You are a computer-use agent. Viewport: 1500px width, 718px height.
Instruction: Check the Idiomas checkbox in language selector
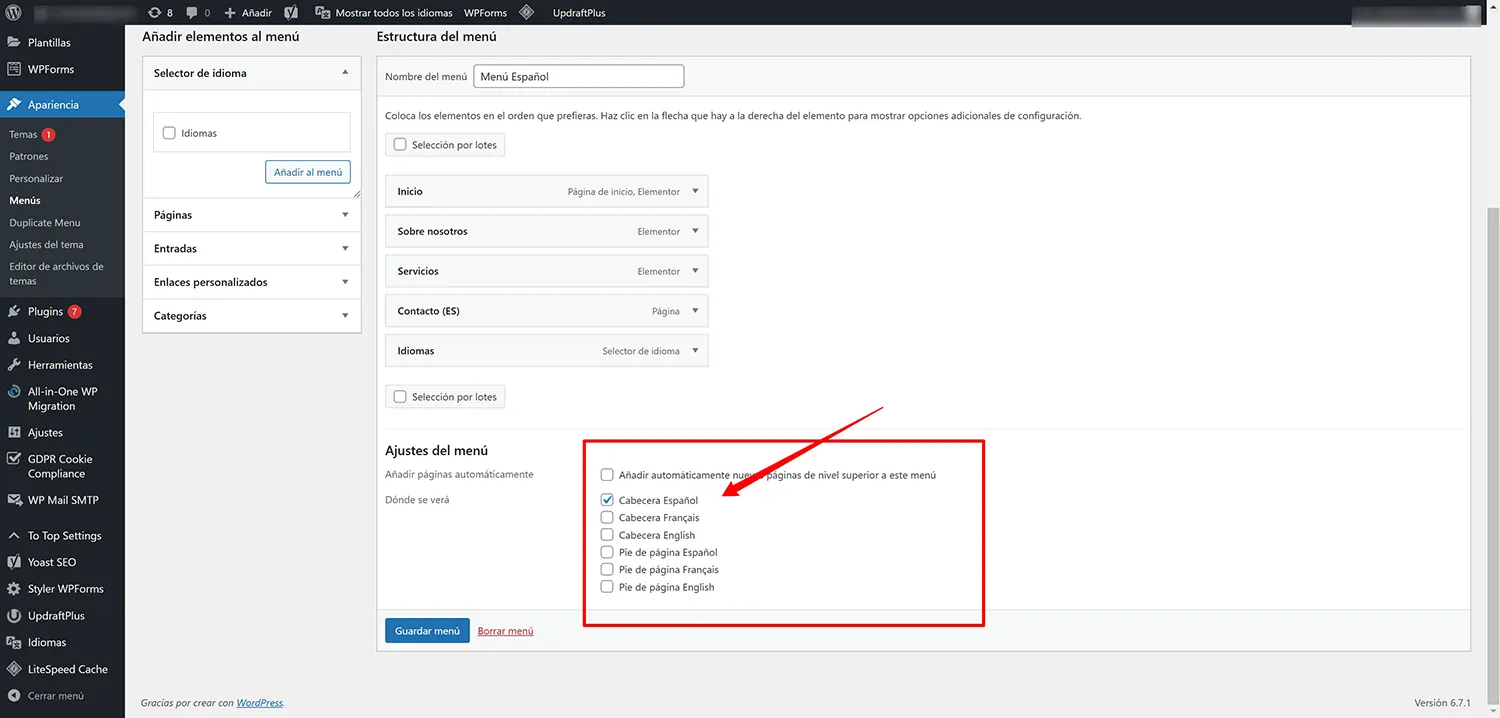pos(169,133)
